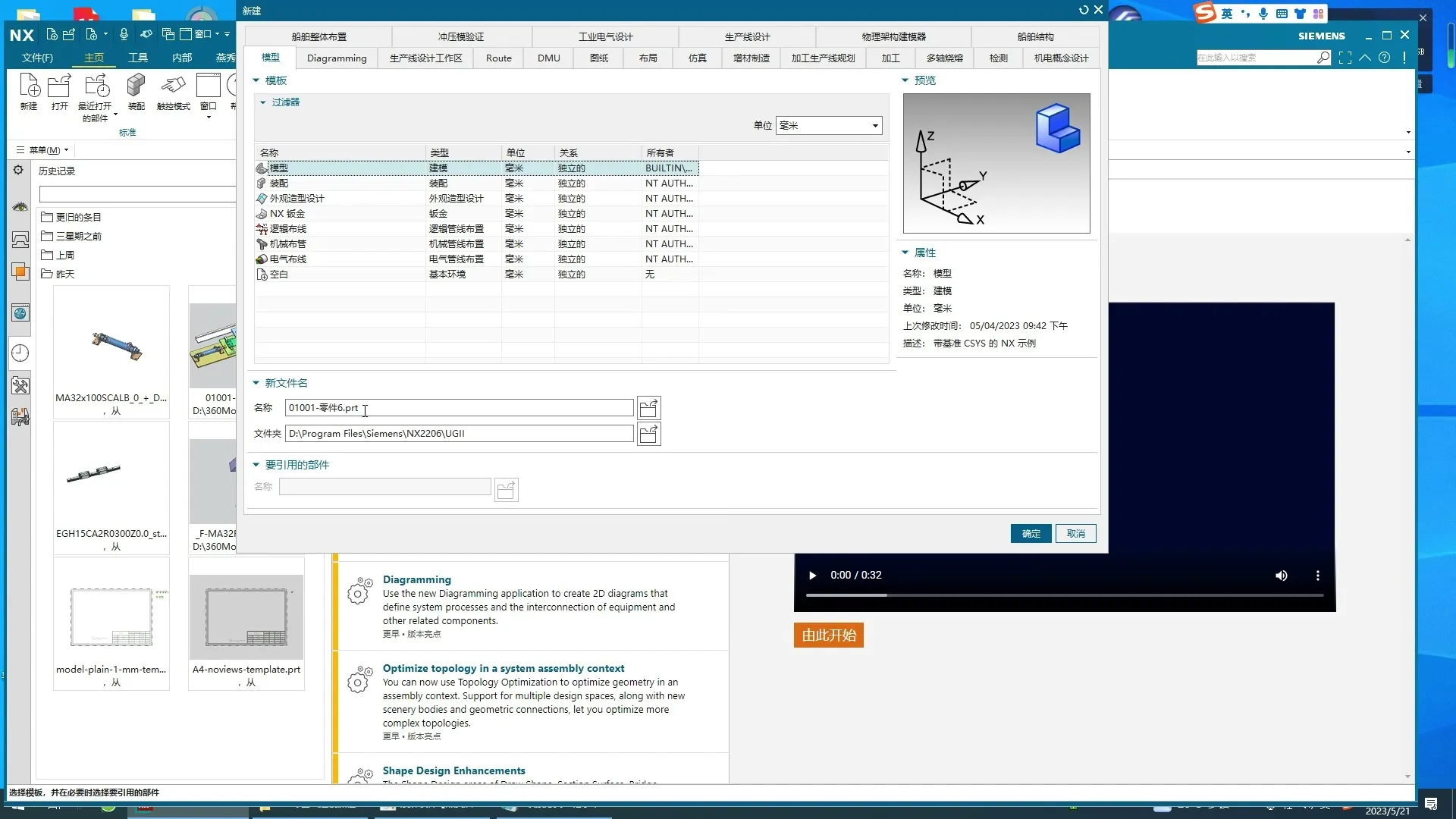Image resolution: width=1456 pixels, height=819 pixels.
Task: Open the History clock icon in sidebar
Action: coord(20,353)
